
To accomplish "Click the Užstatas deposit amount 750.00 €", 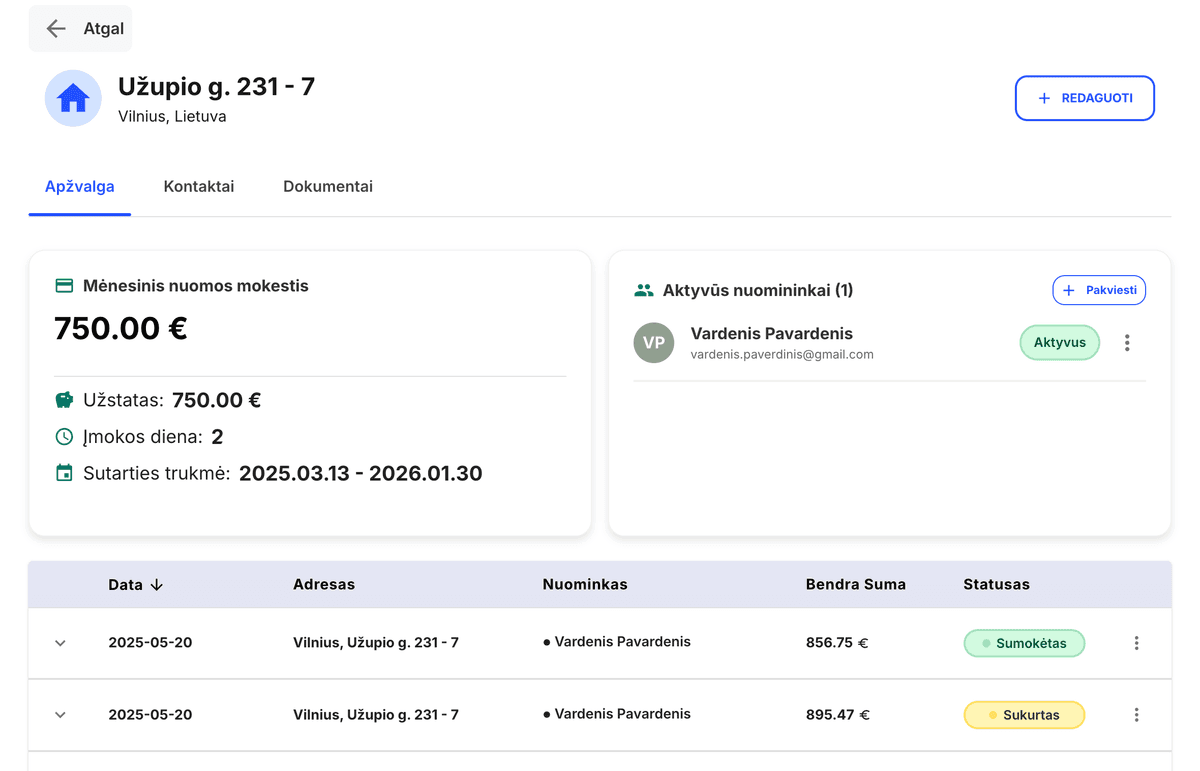I will click(x=217, y=400).
